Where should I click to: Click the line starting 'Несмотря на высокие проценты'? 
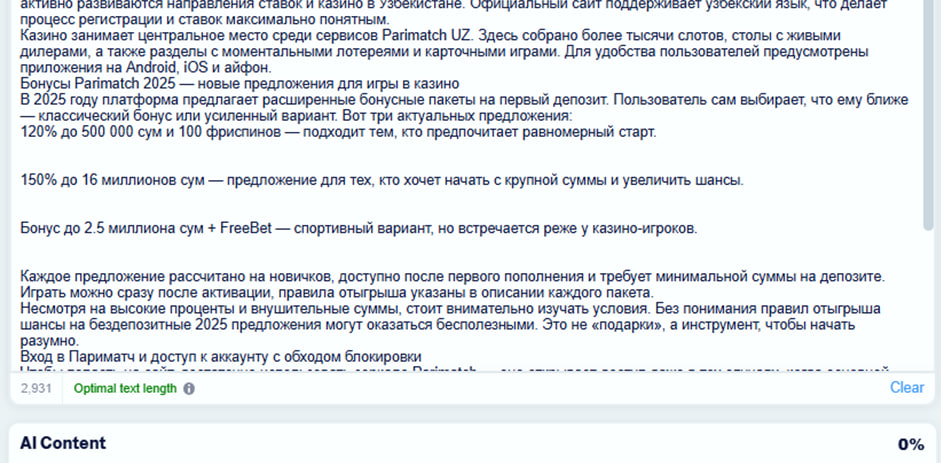tap(451, 309)
